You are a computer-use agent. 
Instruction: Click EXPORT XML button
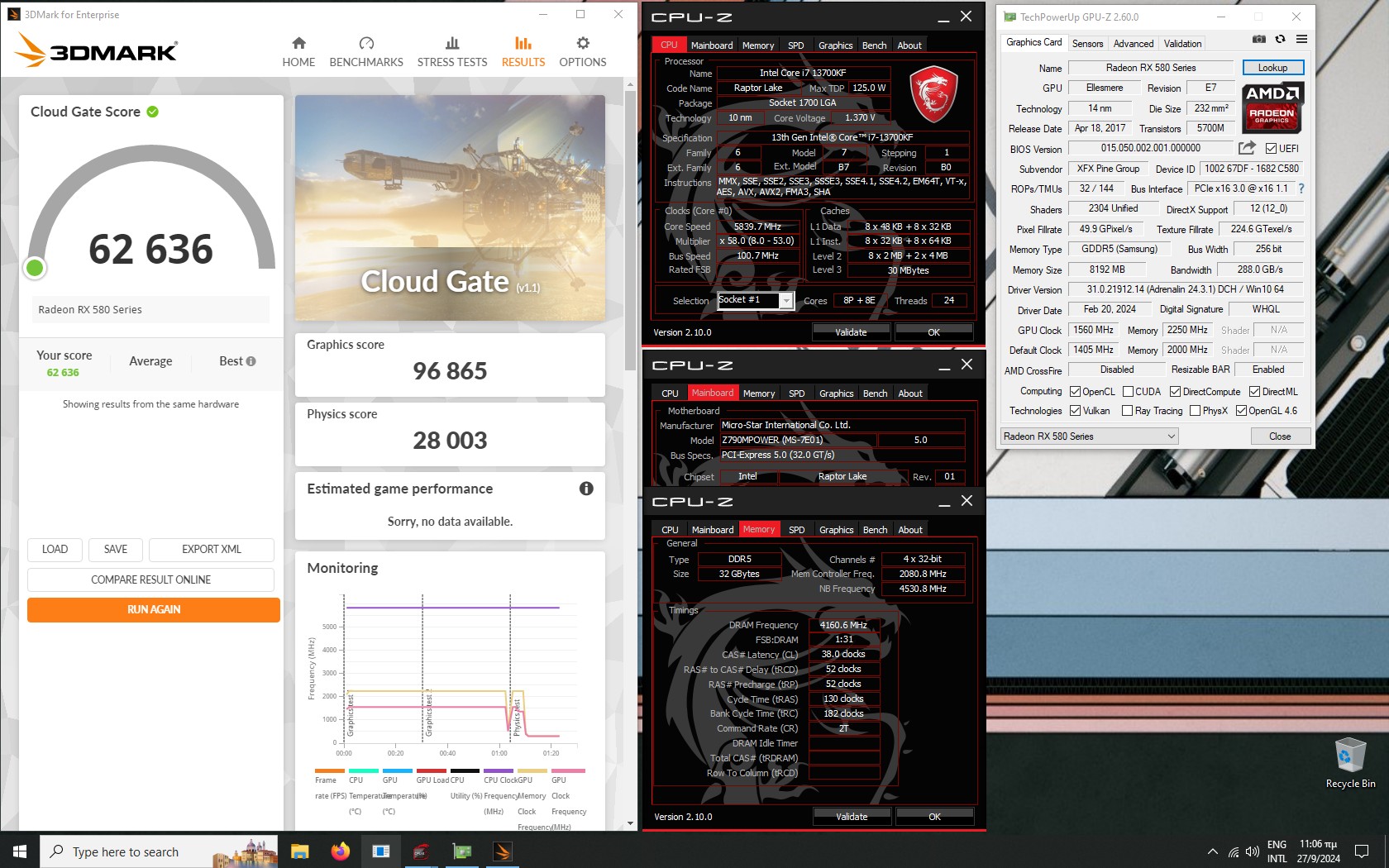pyautogui.click(x=212, y=550)
